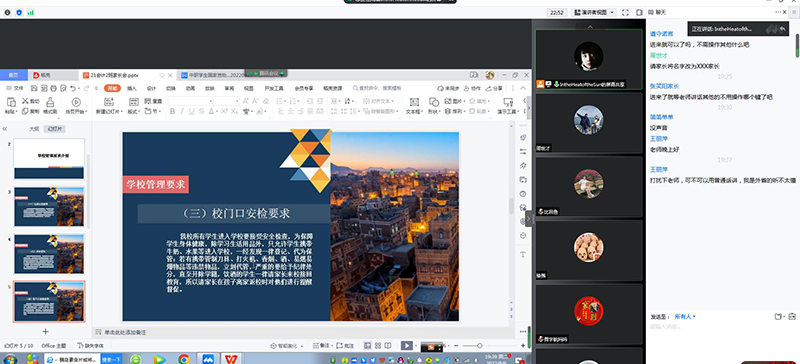Click the add slide plus button below the thumbnails
The width and height of the screenshot is (800, 364).
pyautogui.click(x=45, y=331)
